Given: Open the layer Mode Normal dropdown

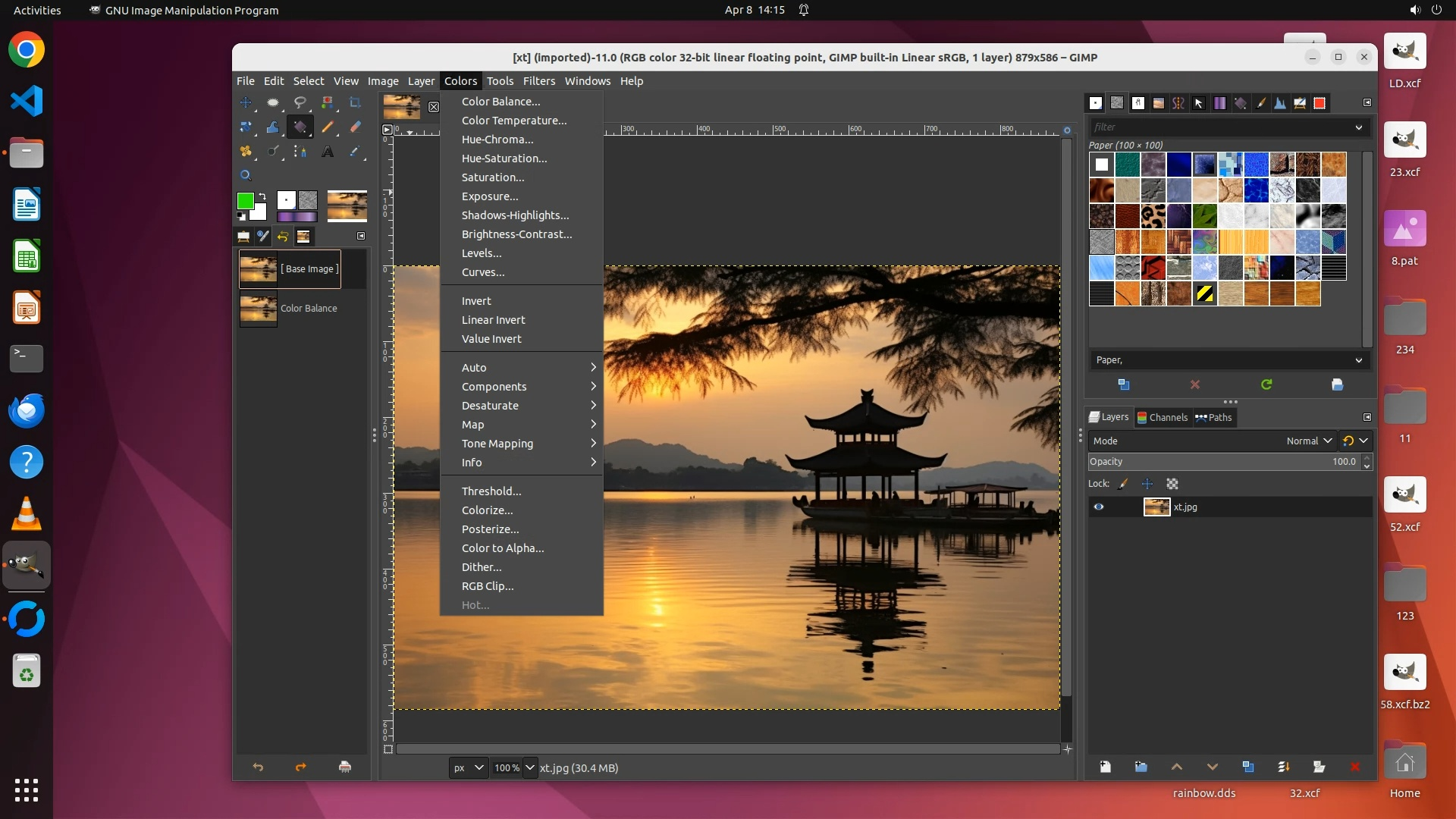Looking at the screenshot, I should (x=1309, y=441).
